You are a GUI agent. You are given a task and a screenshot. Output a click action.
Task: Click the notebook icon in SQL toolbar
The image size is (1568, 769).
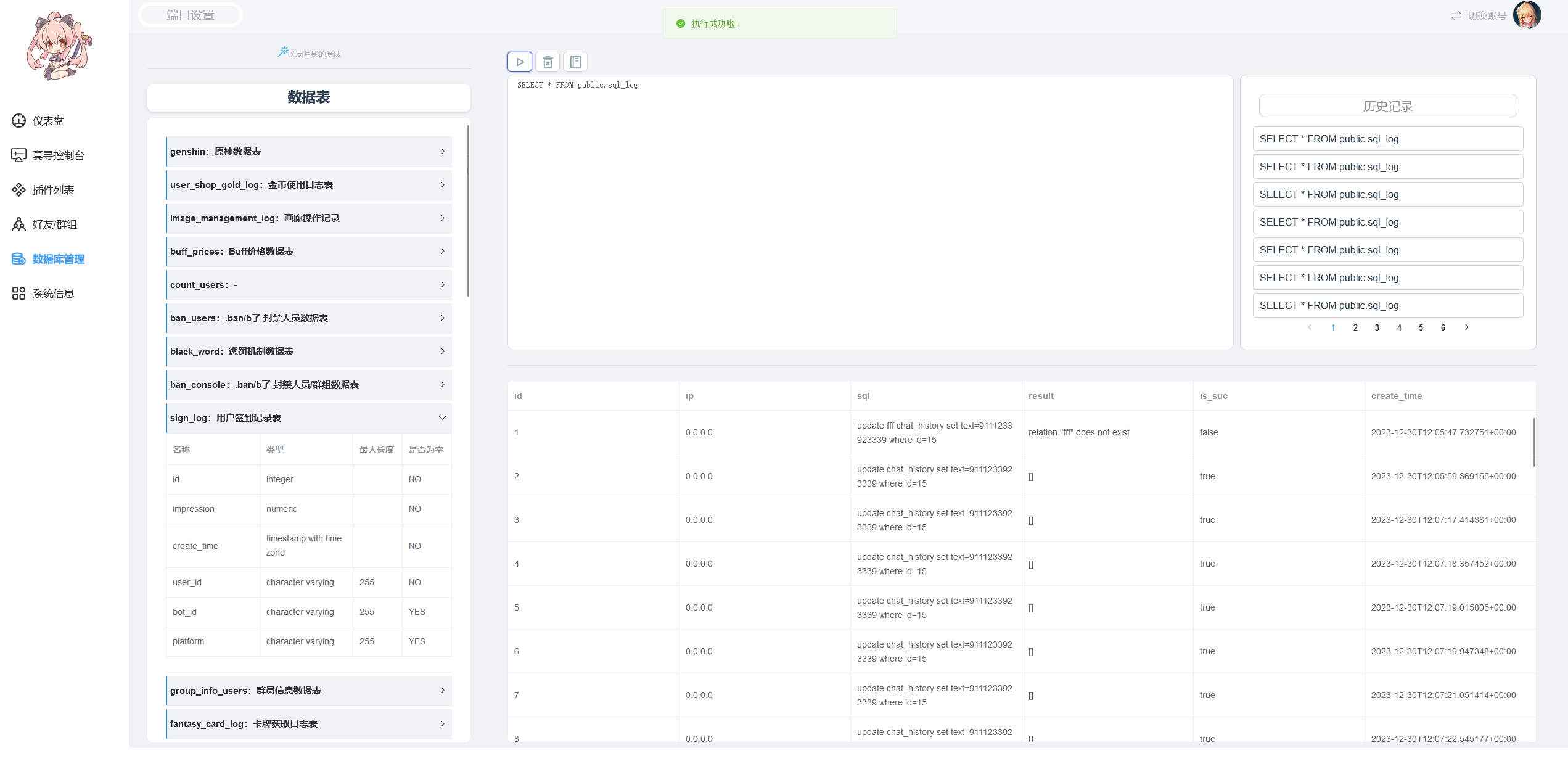click(x=575, y=62)
